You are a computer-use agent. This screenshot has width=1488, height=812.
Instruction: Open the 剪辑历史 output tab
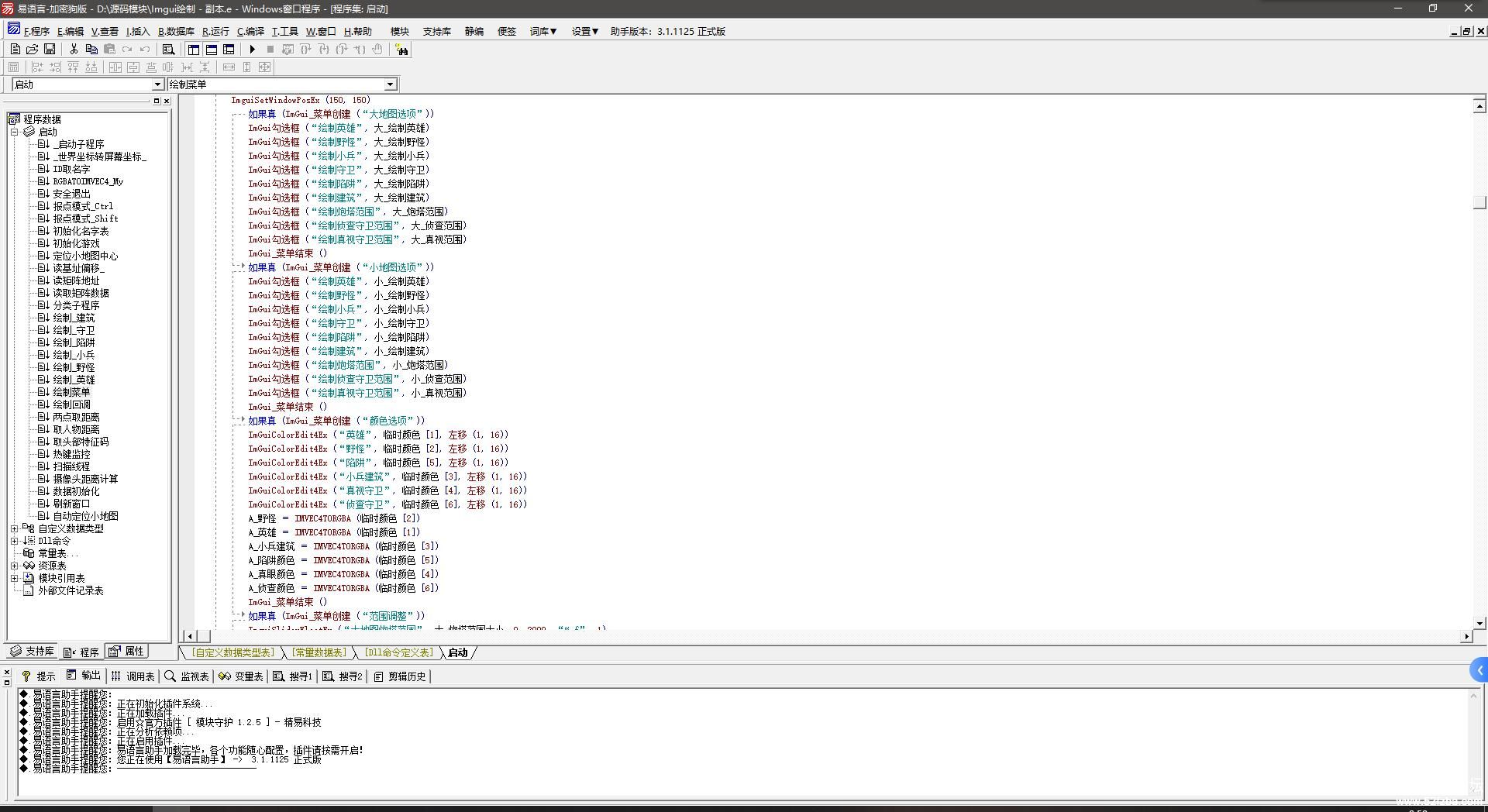401,676
